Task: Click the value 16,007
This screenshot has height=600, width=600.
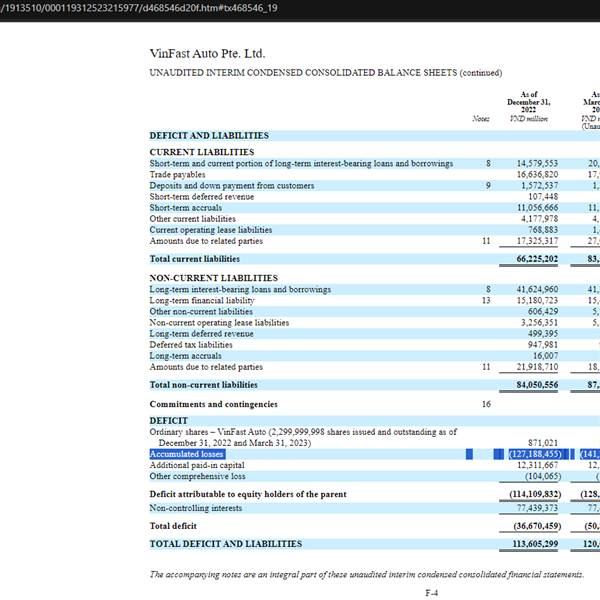Action: [545, 356]
